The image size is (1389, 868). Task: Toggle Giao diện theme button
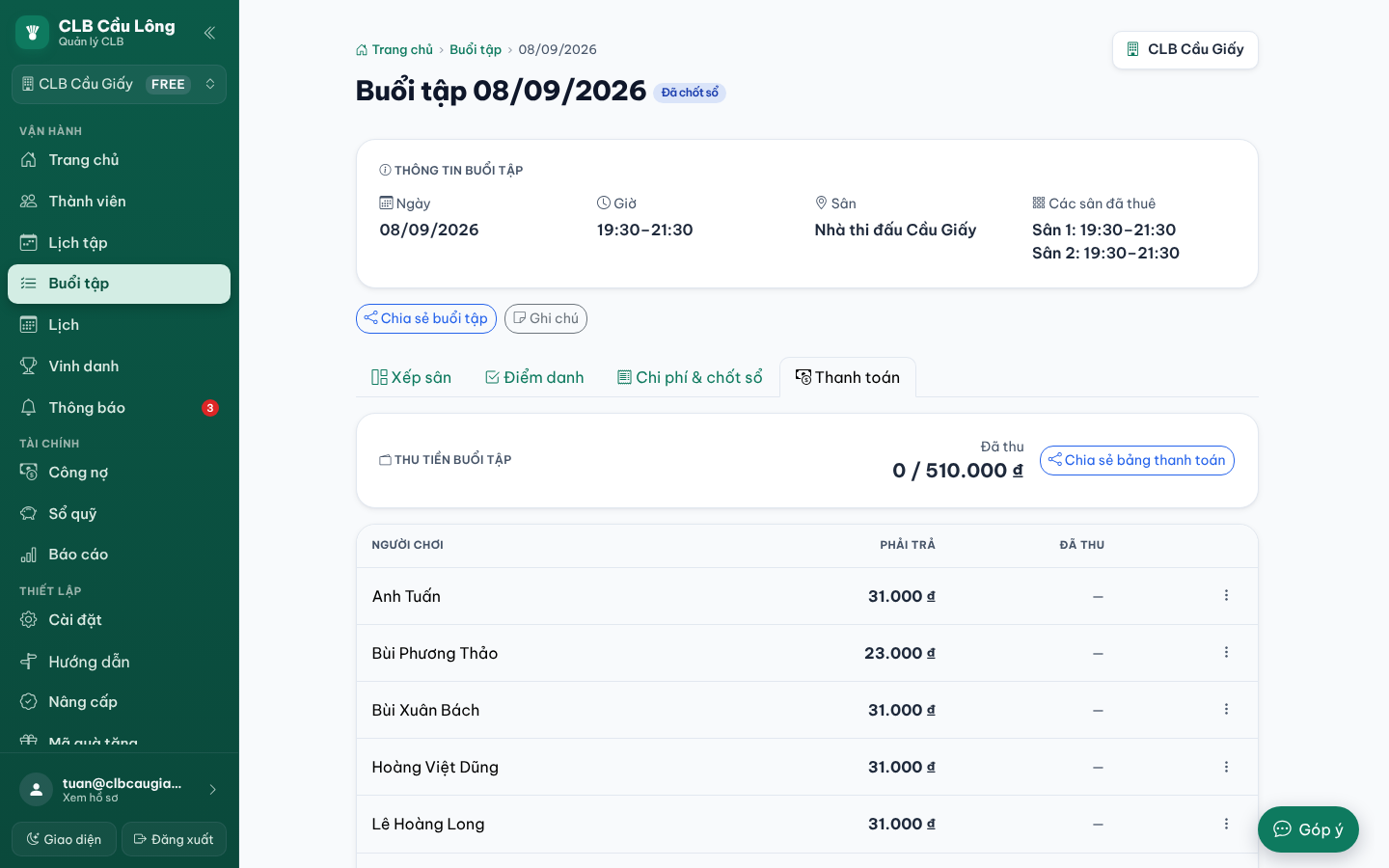pos(64,839)
